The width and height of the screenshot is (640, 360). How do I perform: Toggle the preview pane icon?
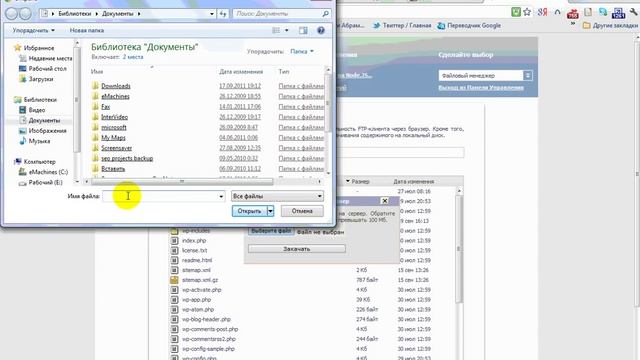[x=303, y=30]
